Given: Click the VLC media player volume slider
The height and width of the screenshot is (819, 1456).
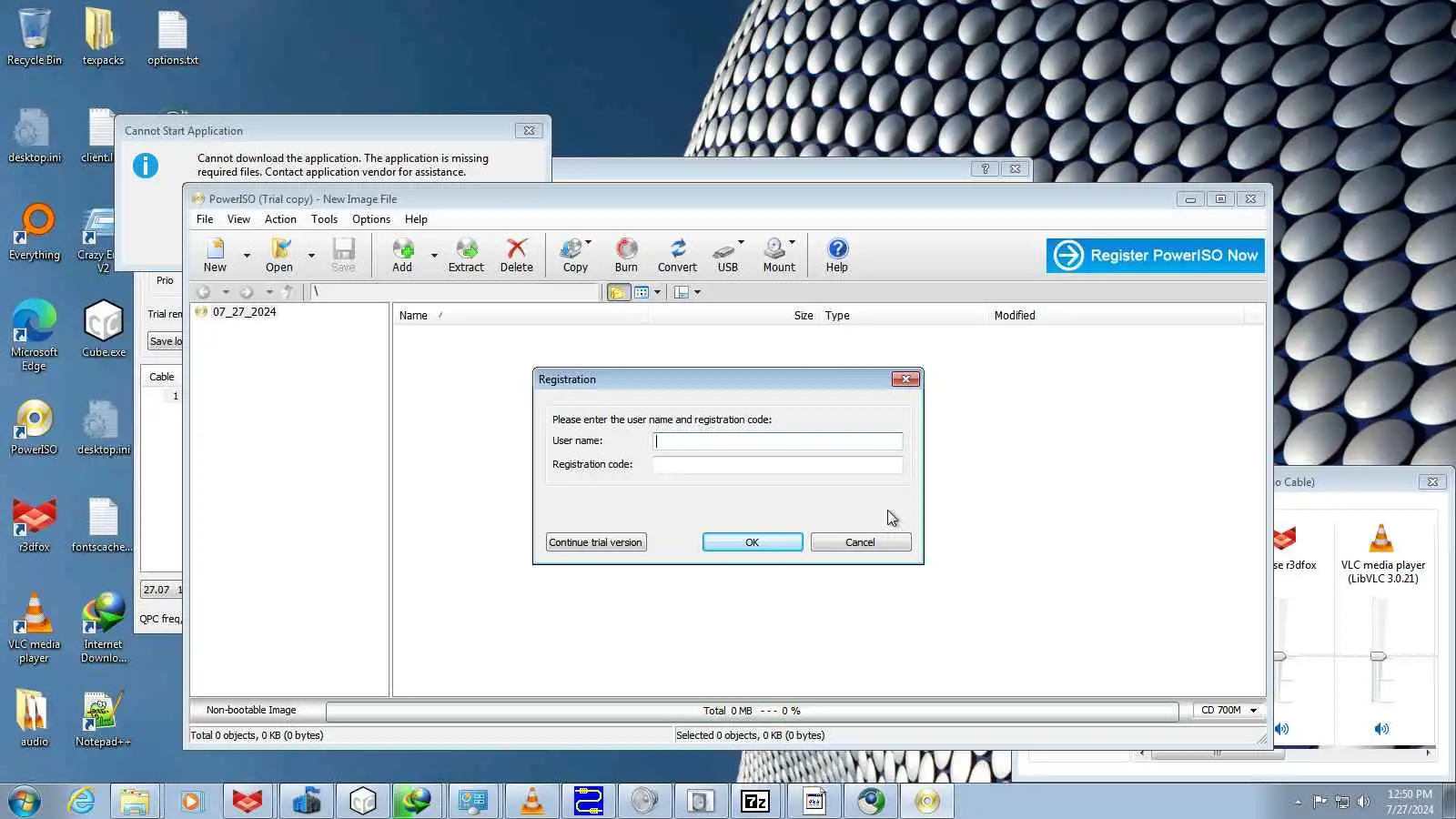Looking at the screenshot, I should [1379, 656].
